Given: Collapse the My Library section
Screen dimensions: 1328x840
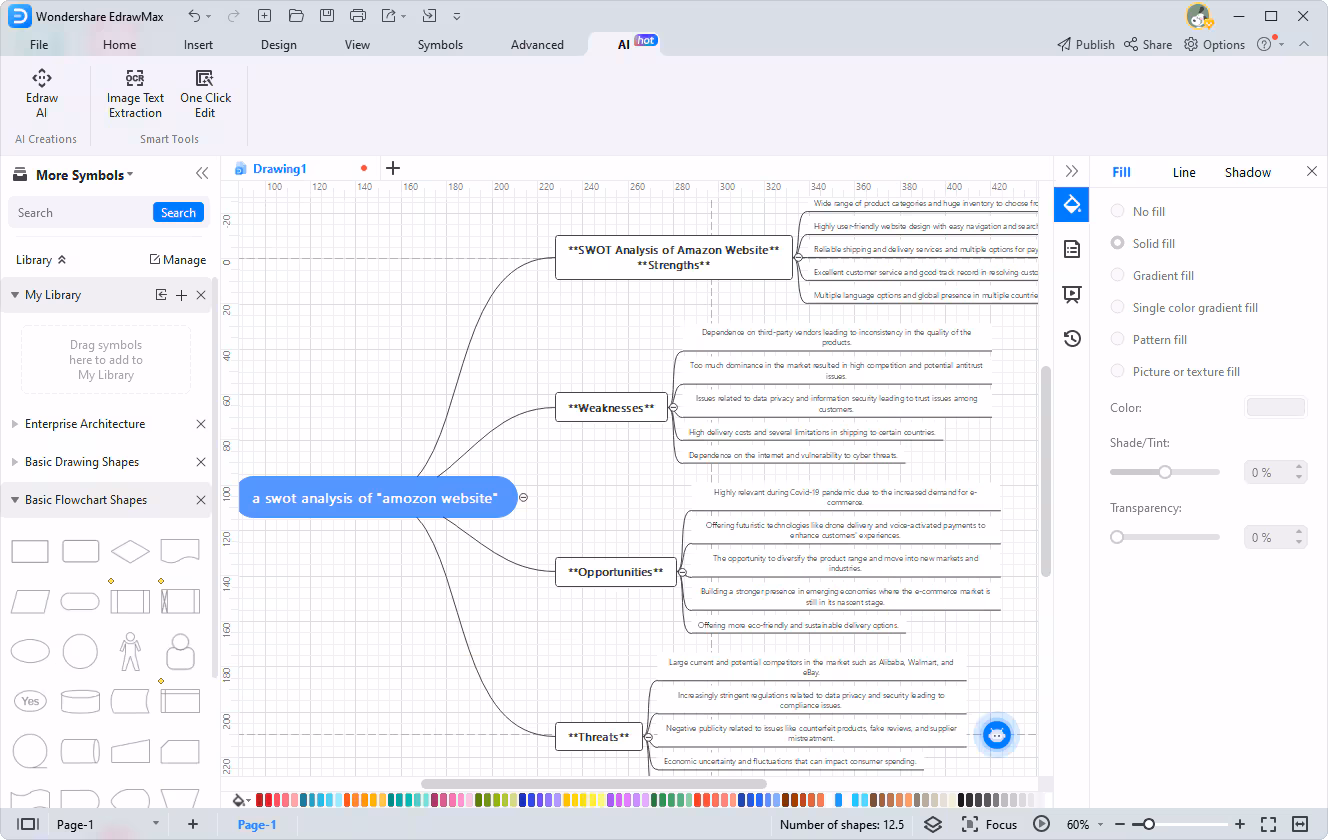Looking at the screenshot, I should [x=15, y=295].
